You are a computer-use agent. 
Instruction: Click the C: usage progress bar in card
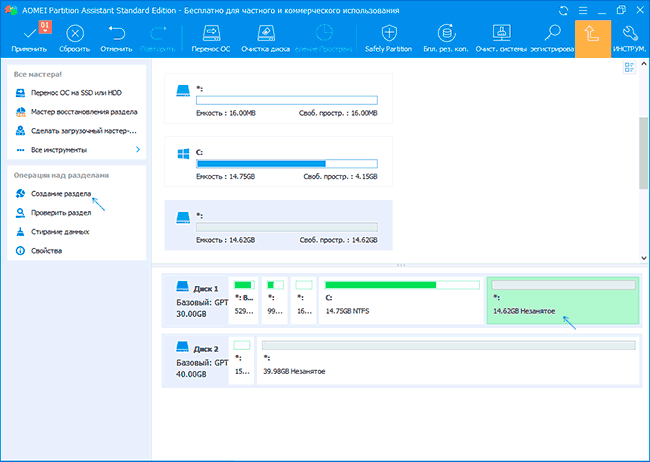pyautogui.click(x=286, y=163)
